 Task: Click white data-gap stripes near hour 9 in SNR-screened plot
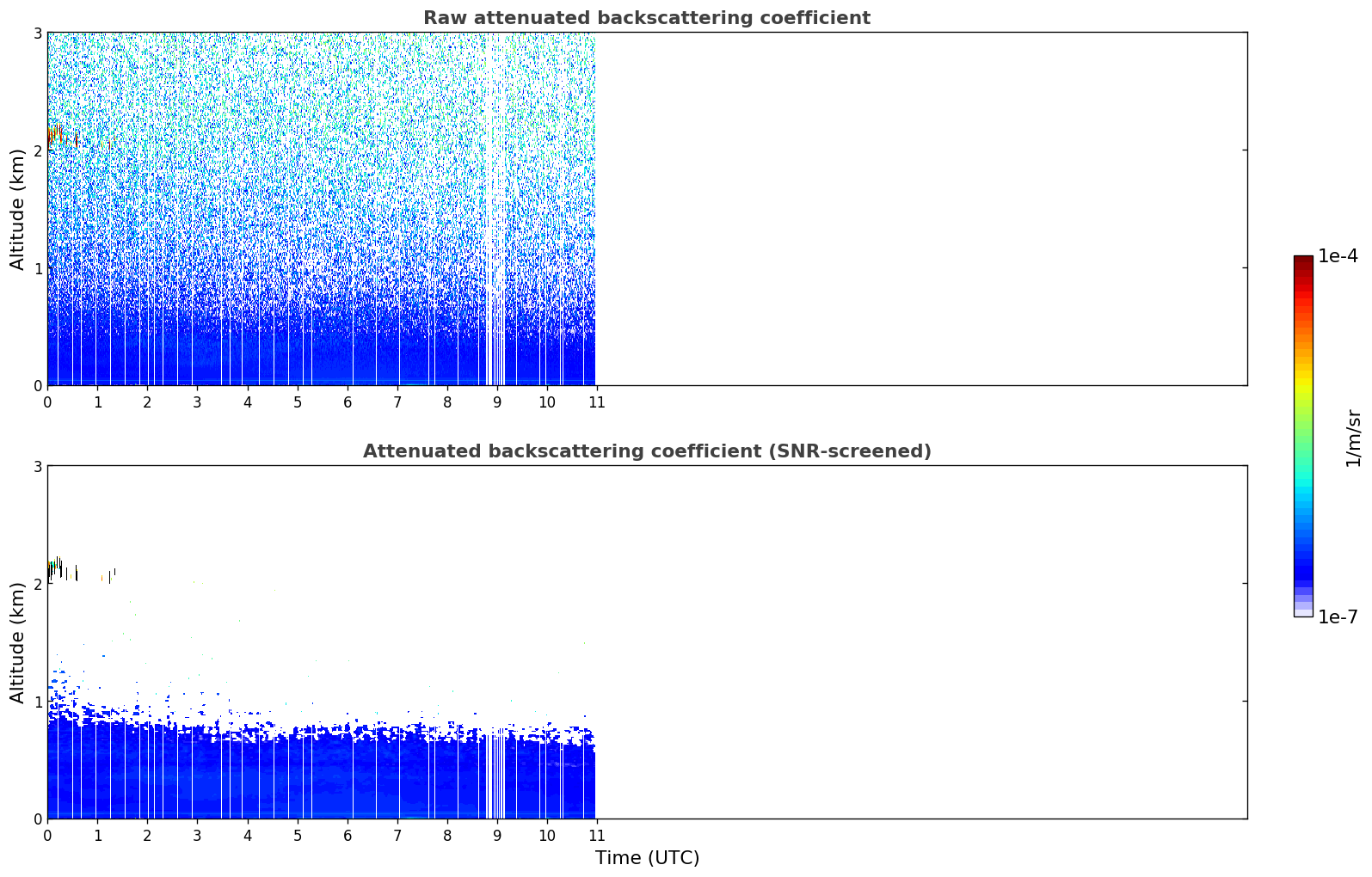point(495,774)
